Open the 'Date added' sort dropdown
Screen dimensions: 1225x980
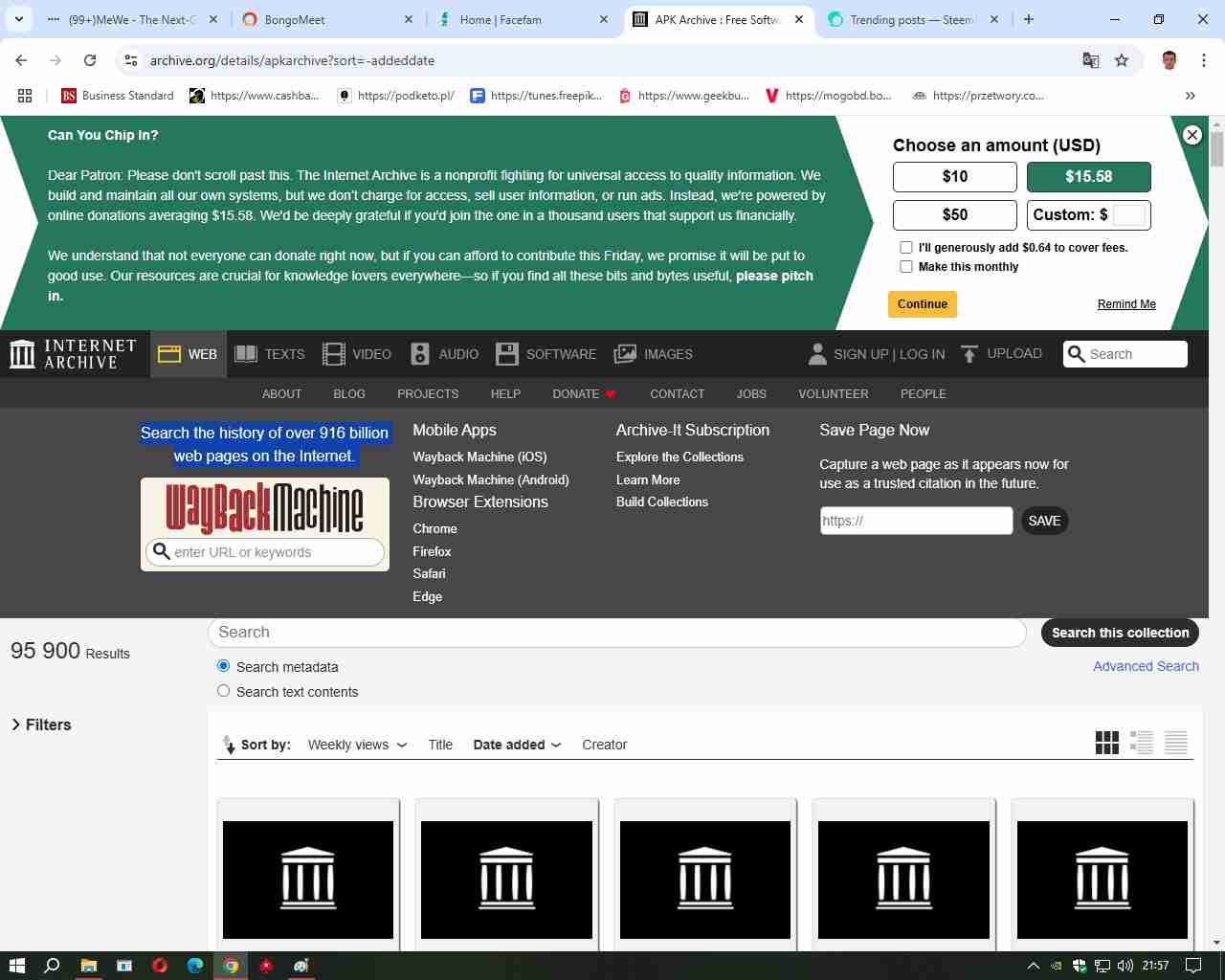coord(517,745)
